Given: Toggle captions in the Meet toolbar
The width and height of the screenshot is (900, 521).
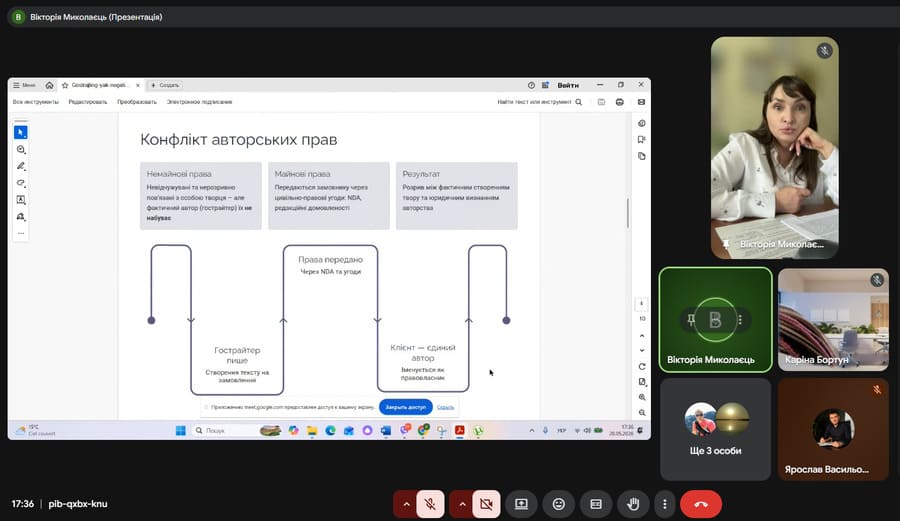Looking at the screenshot, I should (x=596, y=504).
